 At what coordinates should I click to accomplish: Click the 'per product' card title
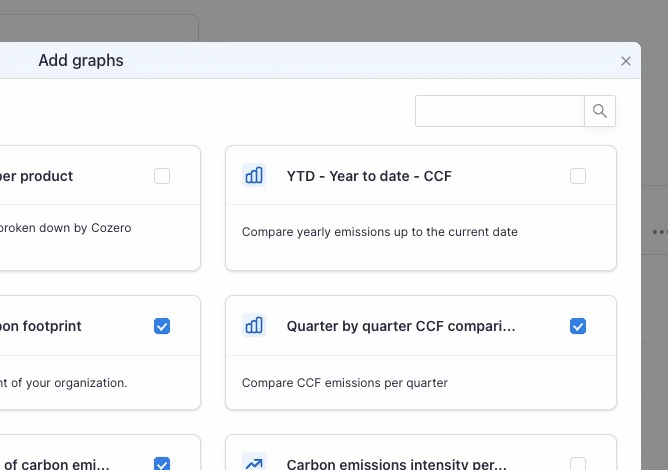pyautogui.click(x=38, y=176)
